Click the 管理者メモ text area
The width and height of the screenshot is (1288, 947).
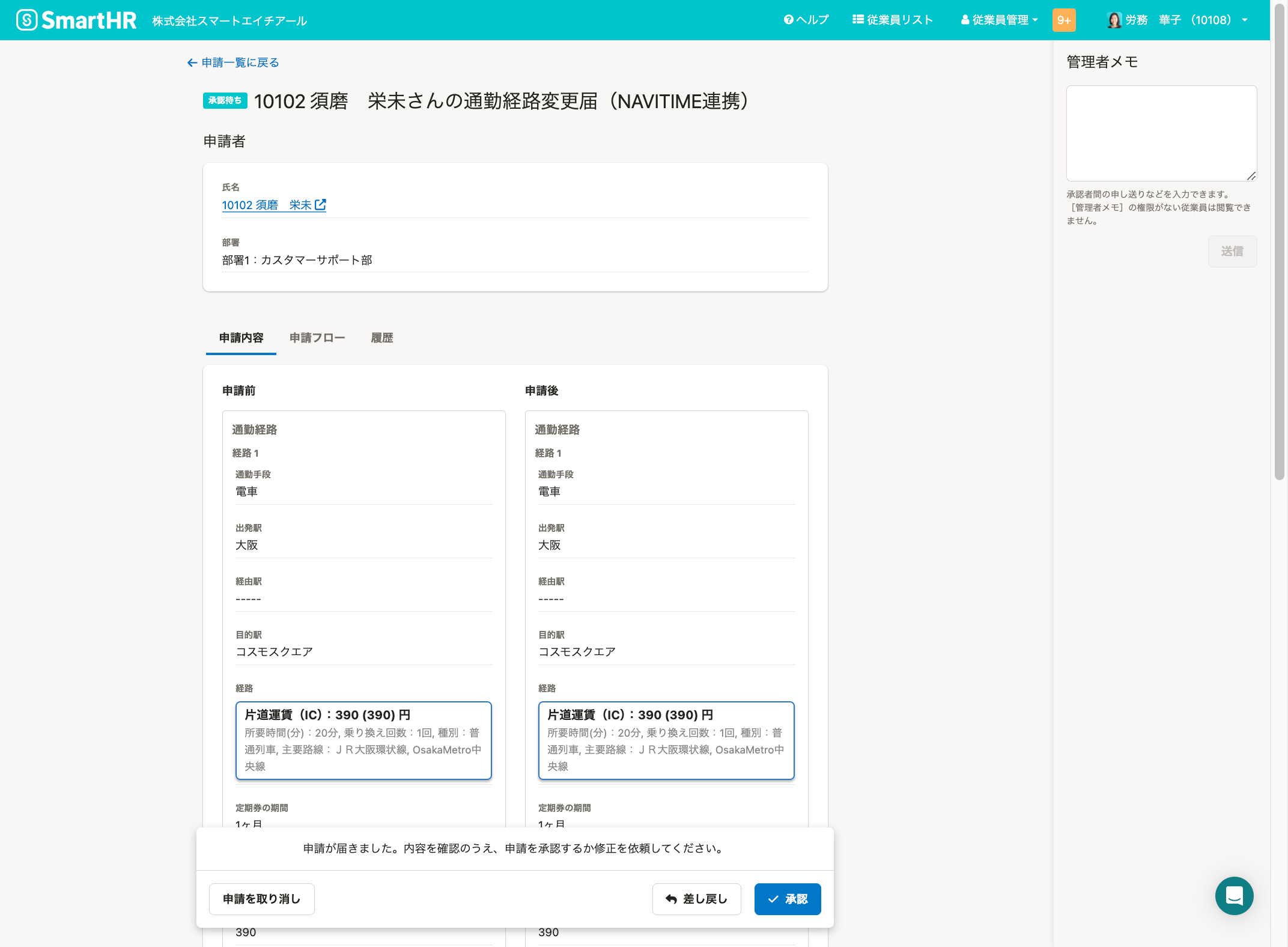tap(1161, 133)
